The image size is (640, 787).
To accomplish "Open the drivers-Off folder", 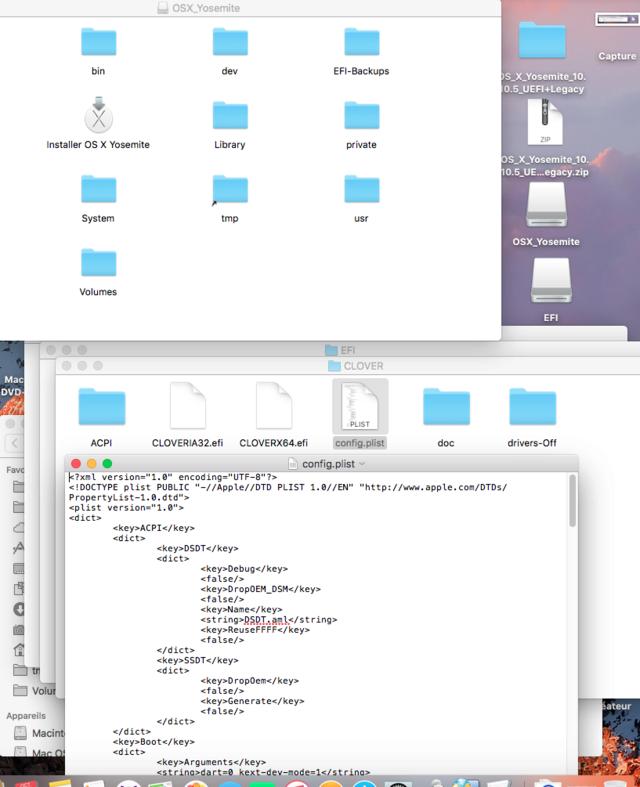I will pyautogui.click(x=532, y=407).
